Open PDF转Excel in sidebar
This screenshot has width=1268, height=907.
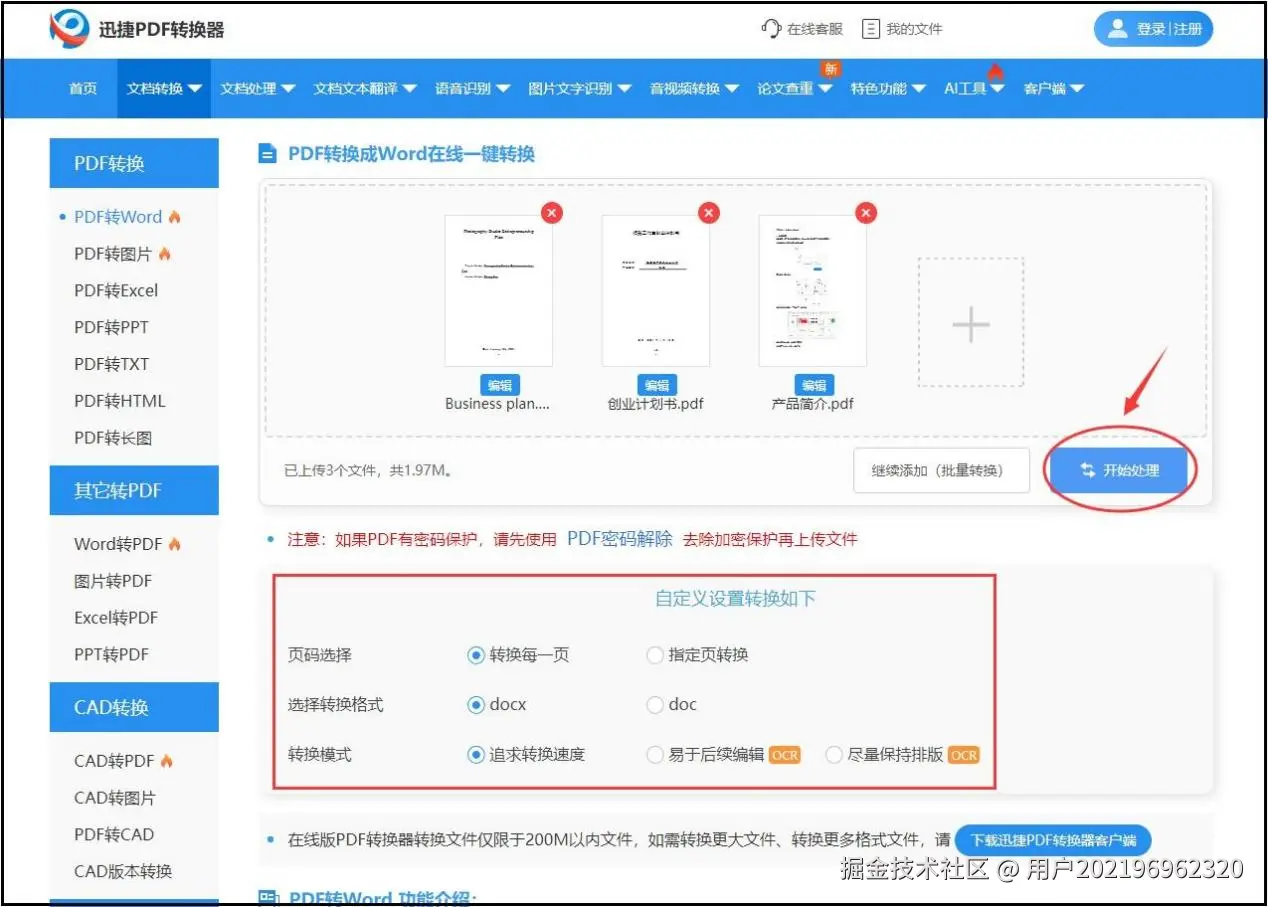[x=116, y=291]
